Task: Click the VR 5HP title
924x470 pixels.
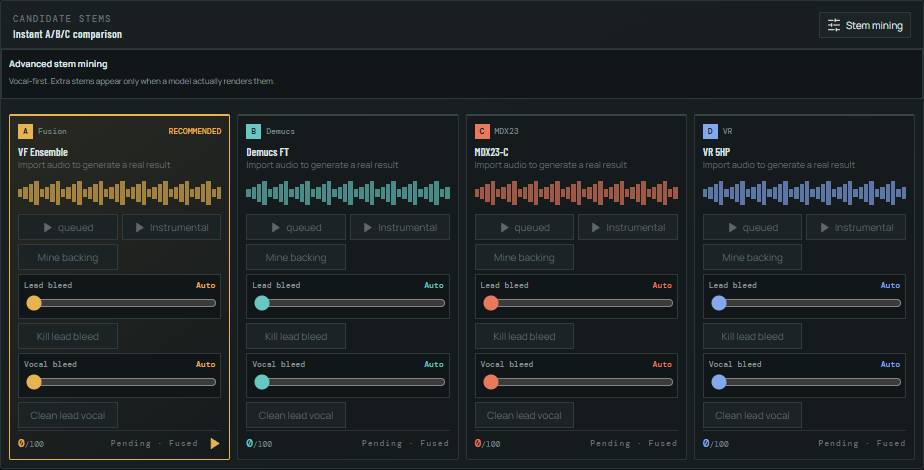Action: 717,152
